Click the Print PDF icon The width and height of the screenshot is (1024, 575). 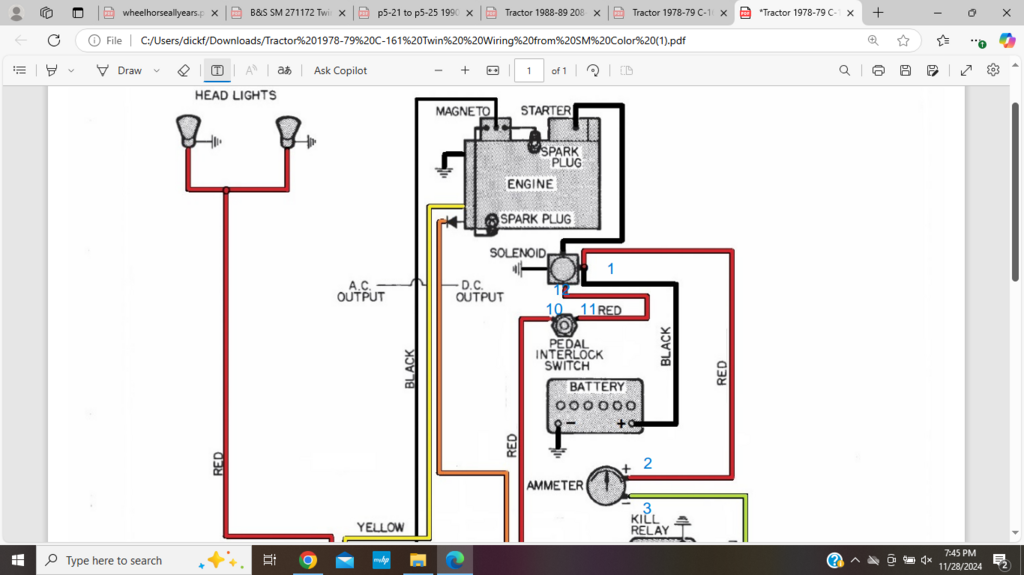pyautogui.click(x=878, y=71)
